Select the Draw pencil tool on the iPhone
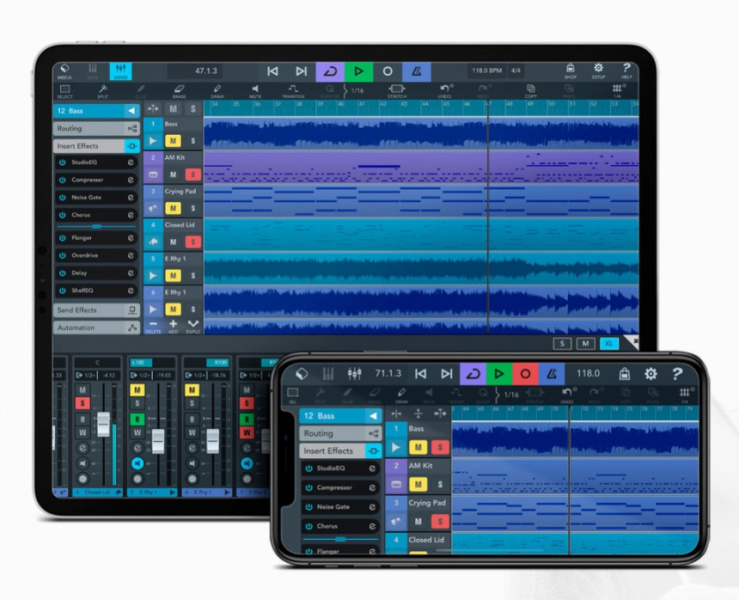Image resolution: width=739 pixels, height=600 pixels. click(x=402, y=395)
